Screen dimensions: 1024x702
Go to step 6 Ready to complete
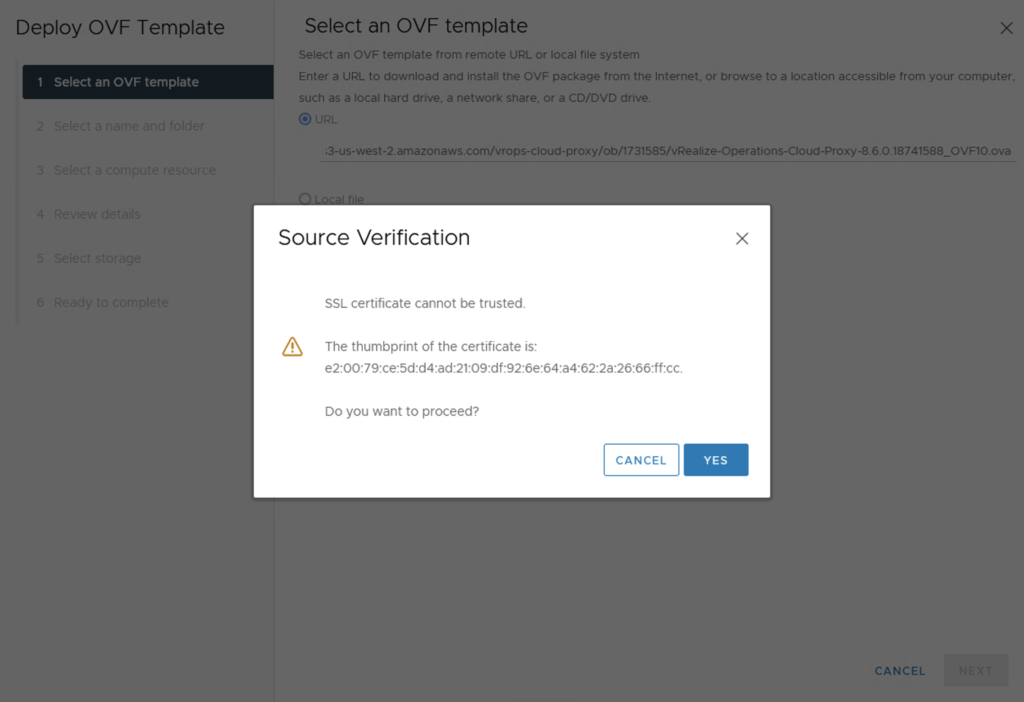point(111,302)
